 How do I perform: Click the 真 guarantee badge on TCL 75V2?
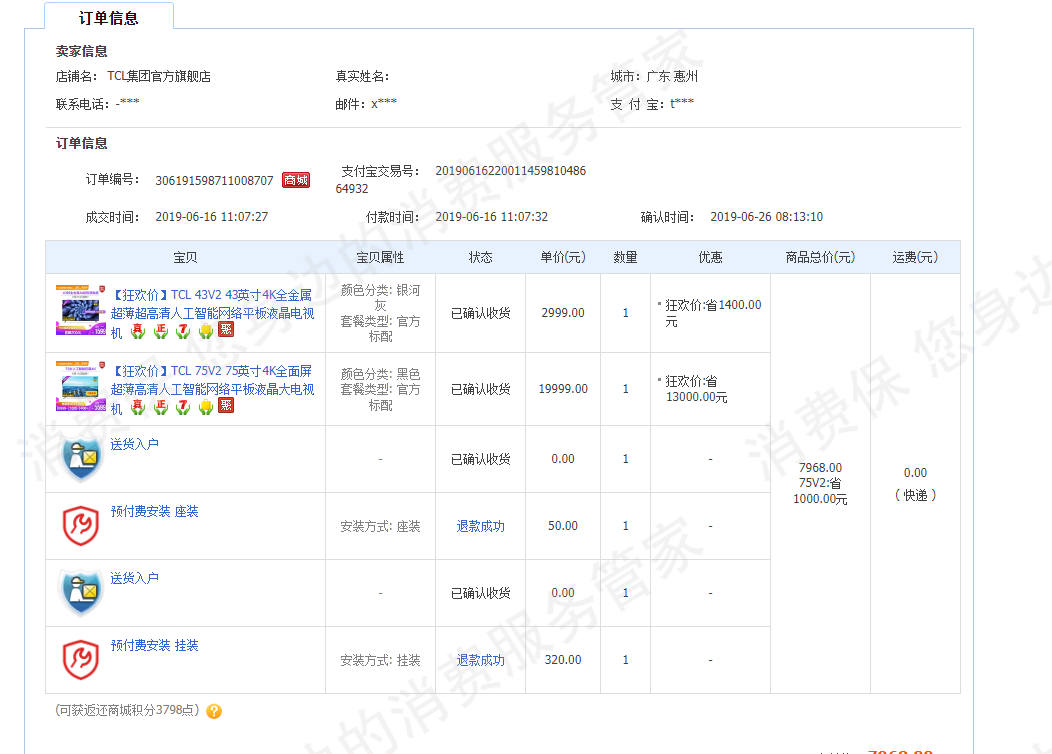coord(138,407)
